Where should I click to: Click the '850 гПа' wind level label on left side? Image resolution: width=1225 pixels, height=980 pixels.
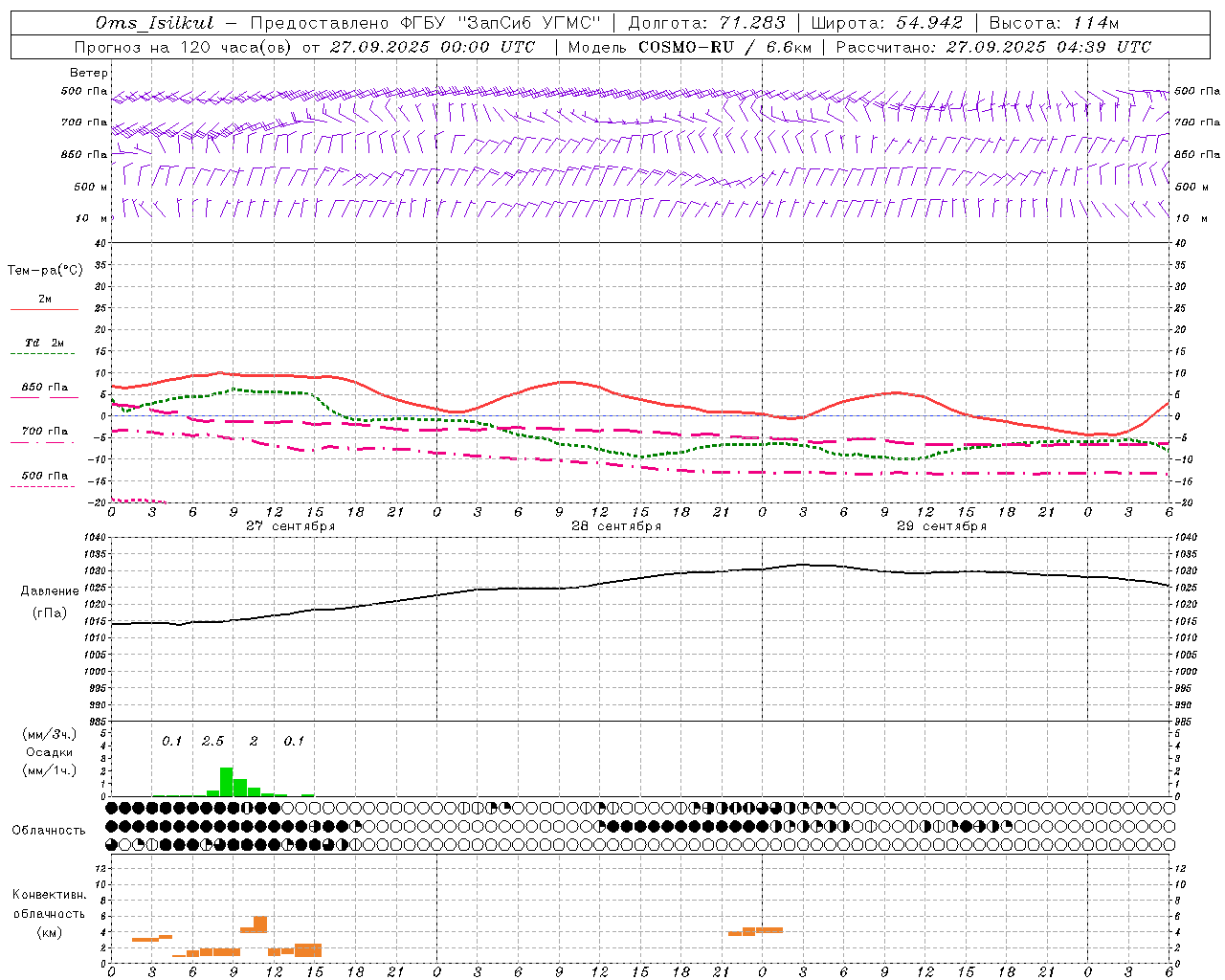coord(84,154)
